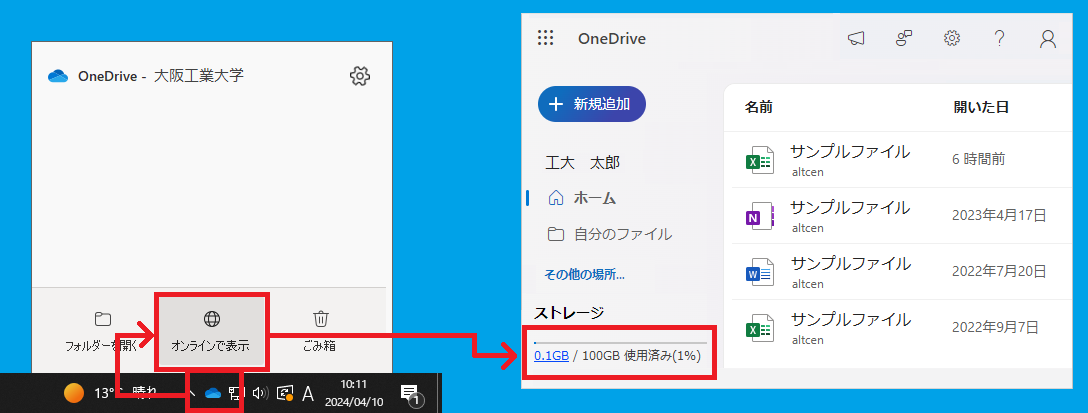Open サンプルファイル opened 6 時間前

coord(850,151)
